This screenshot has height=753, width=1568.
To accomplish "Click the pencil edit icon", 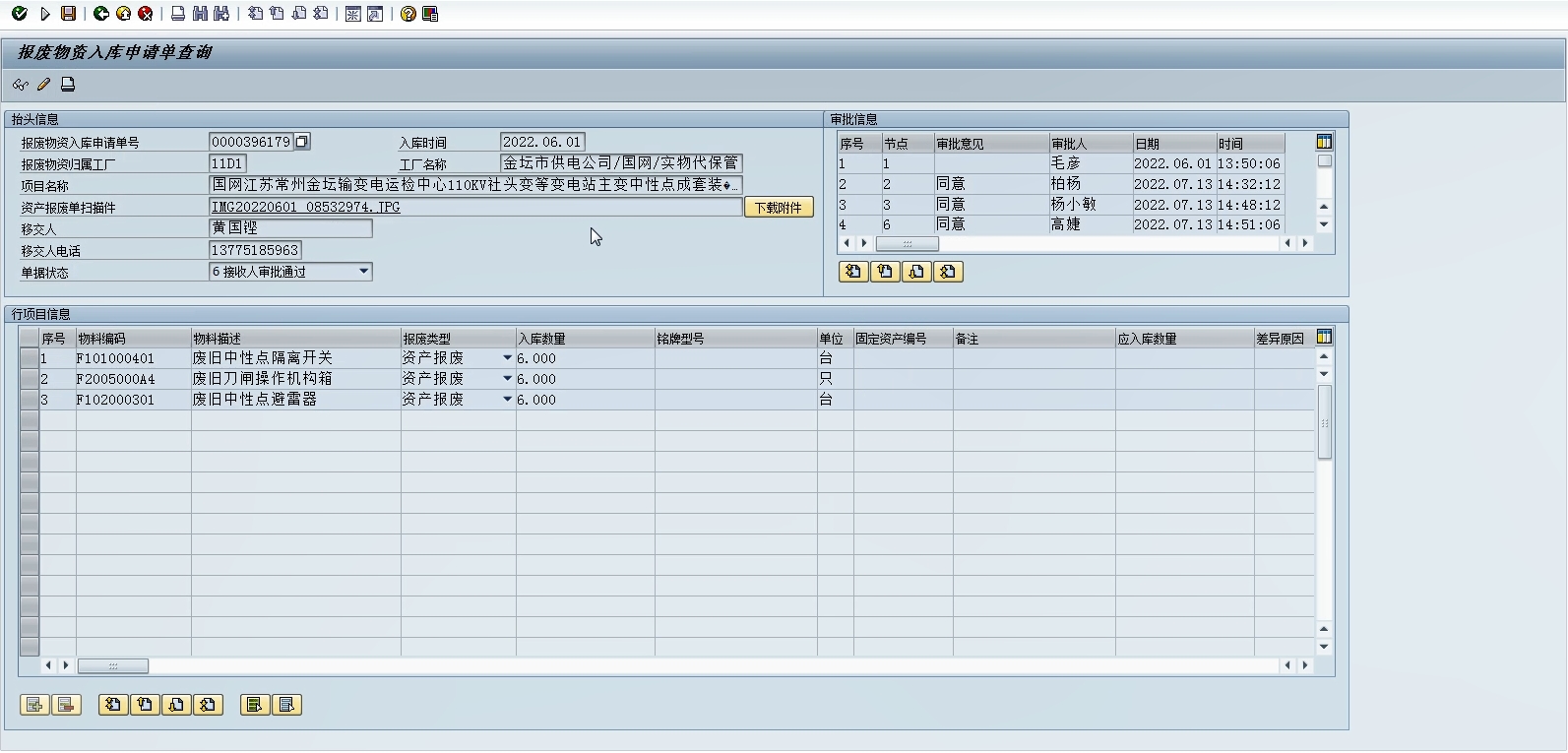I will pyautogui.click(x=44, y=85).
